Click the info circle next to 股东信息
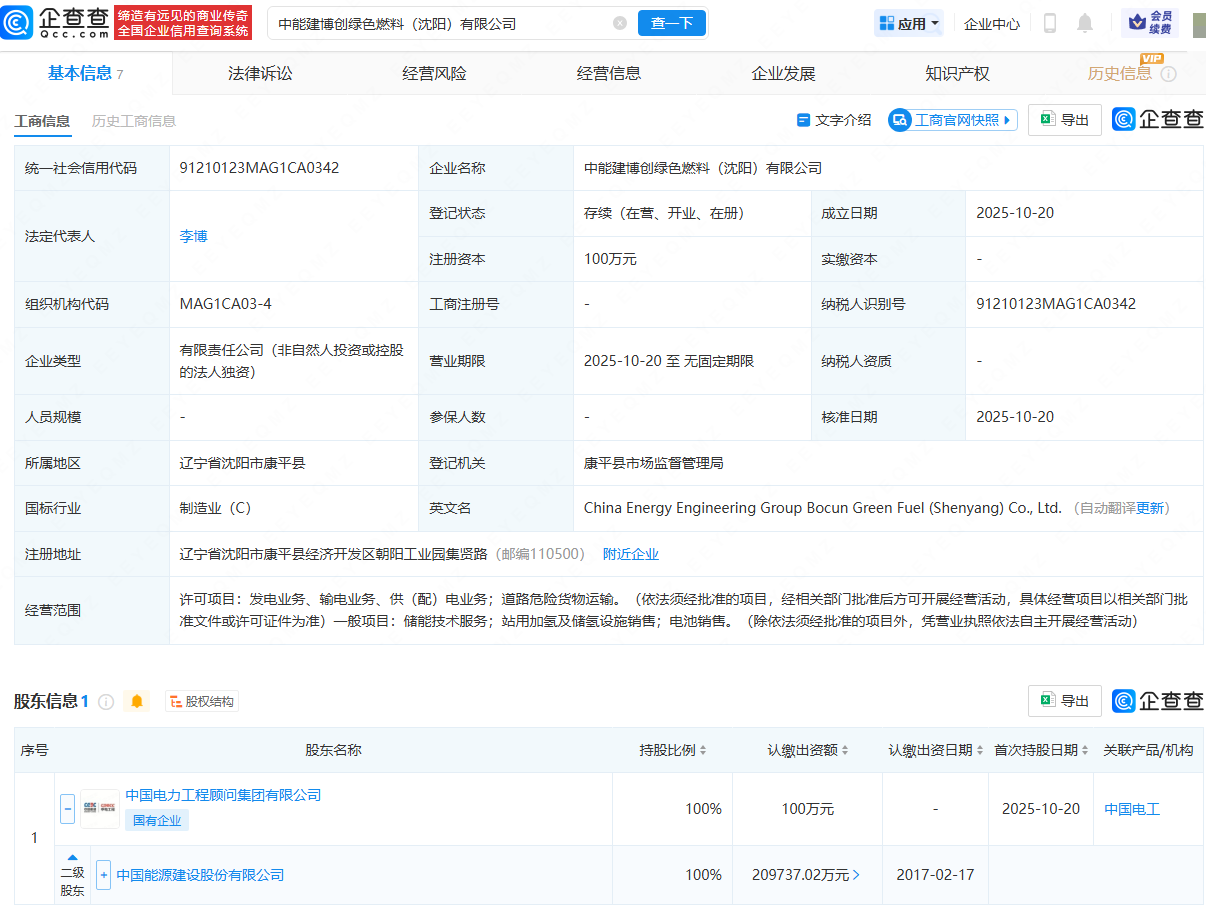The image size is (1206, 906). point(106,701)
